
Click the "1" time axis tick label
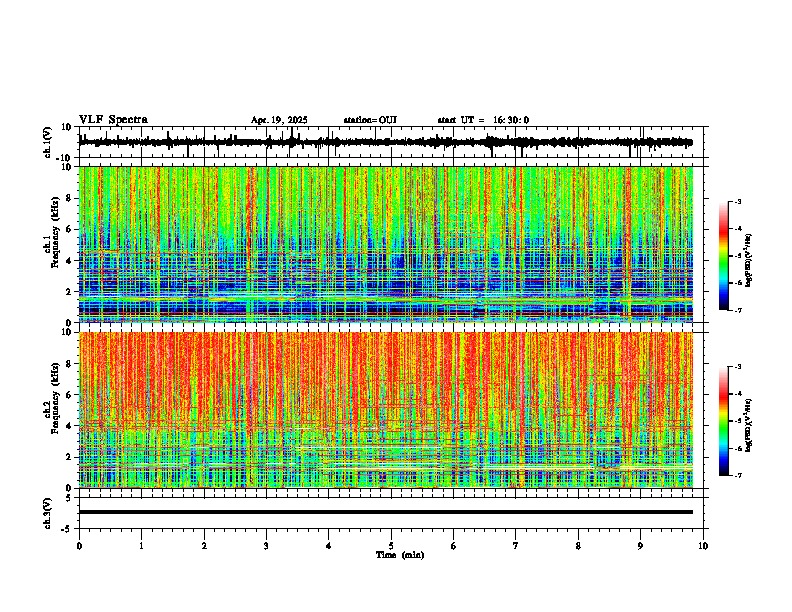[x=142, y=546]
